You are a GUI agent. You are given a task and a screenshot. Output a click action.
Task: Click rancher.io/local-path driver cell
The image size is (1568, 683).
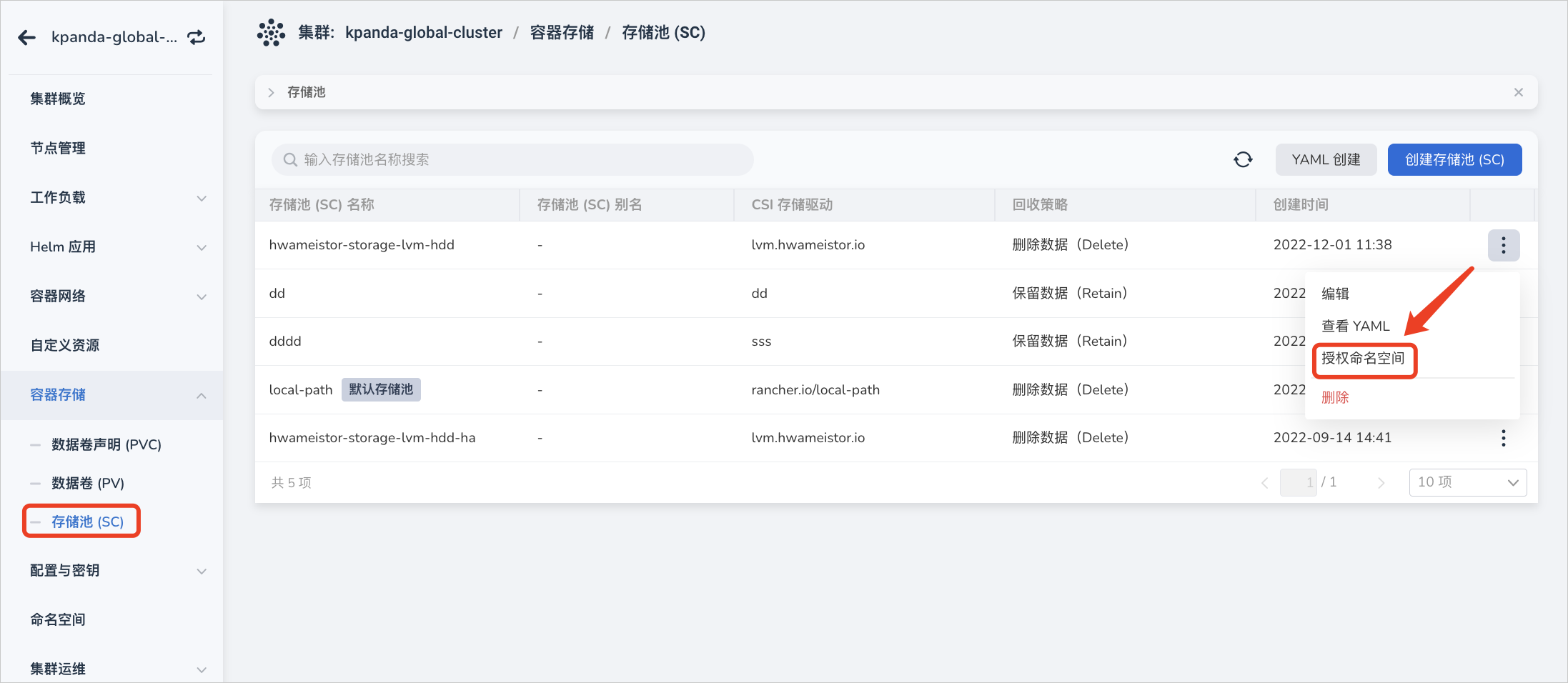click(x=815, y=390)
